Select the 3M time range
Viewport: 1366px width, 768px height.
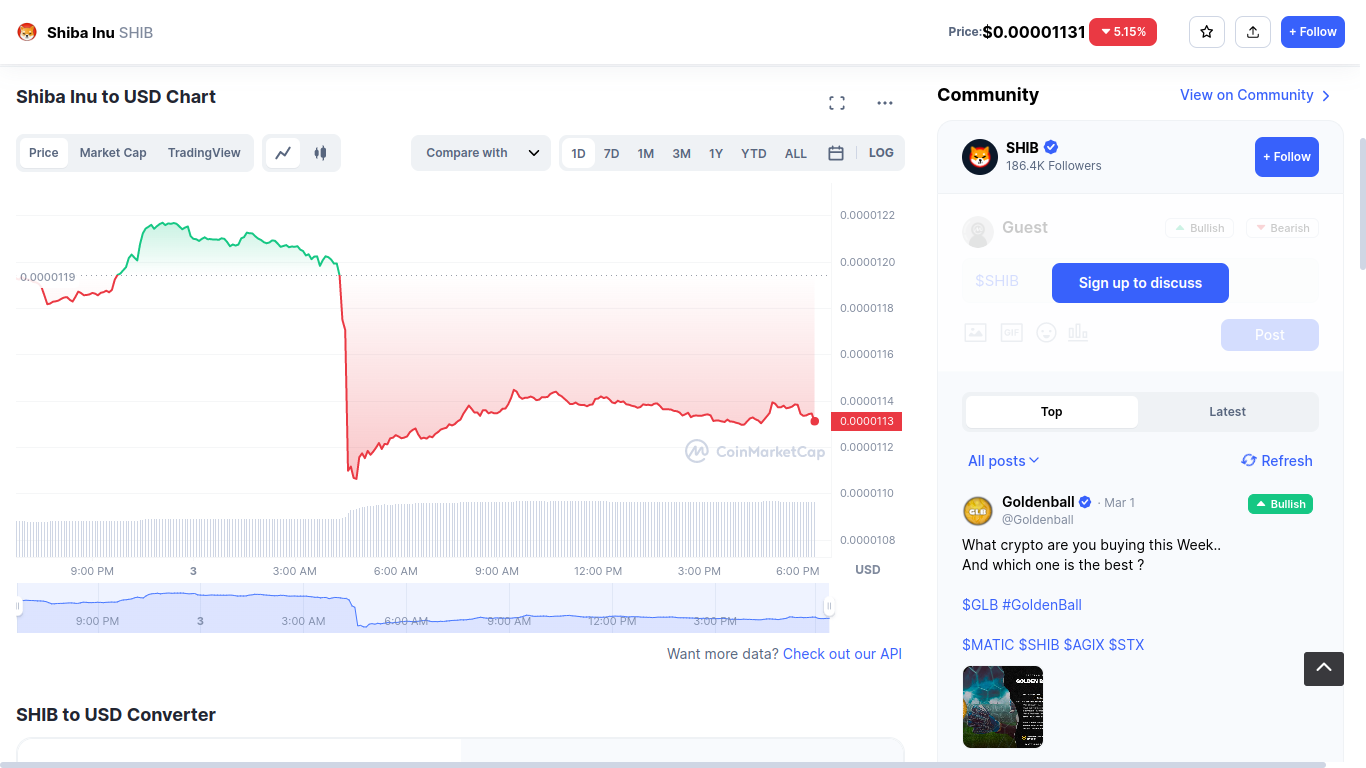point(681,153)
